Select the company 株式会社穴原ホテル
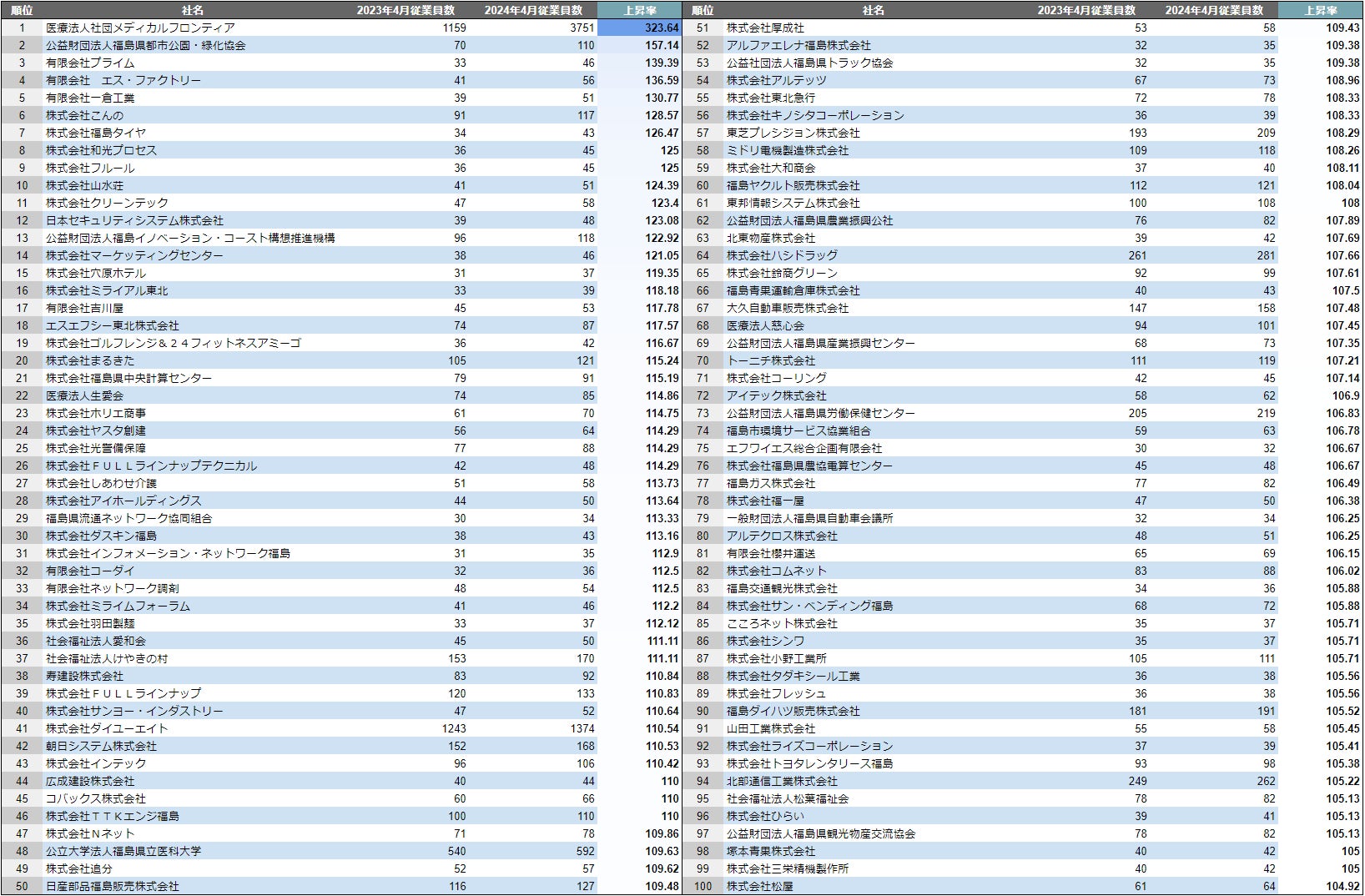The height and width of the screenshot is (896, 1365). [96, 273]
